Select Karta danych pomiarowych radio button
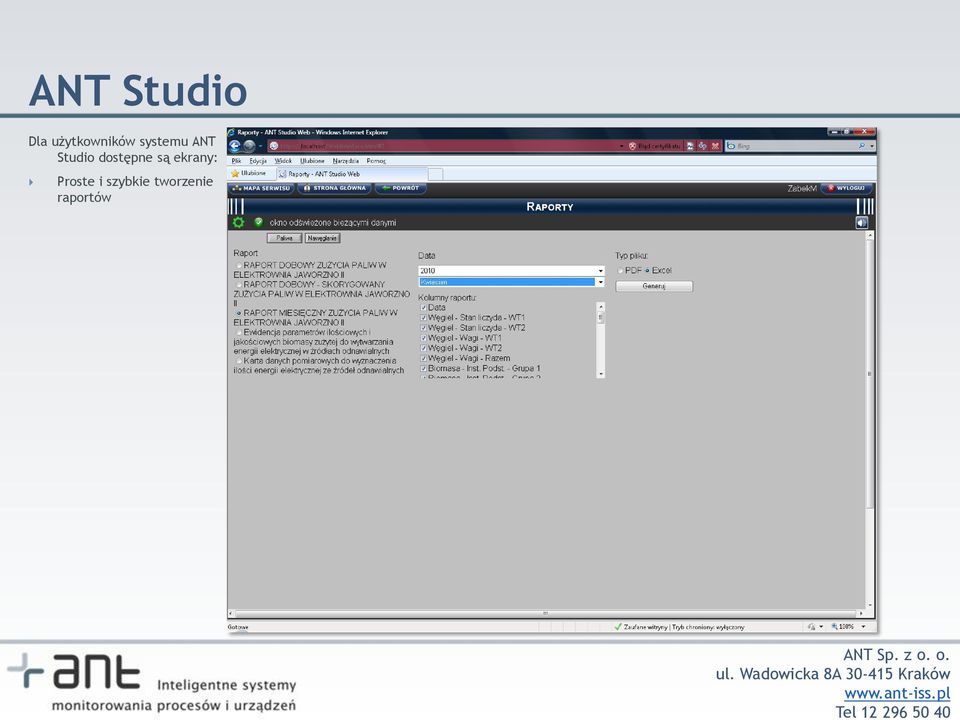 point(239,361)
